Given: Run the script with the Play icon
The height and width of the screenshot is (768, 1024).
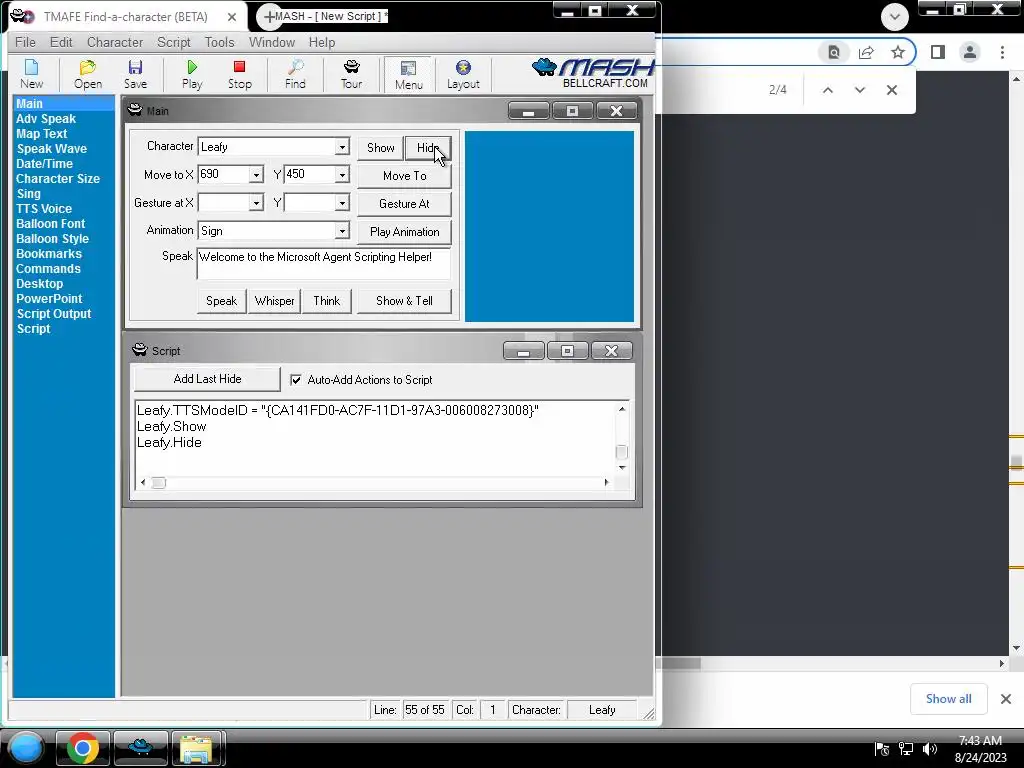Looking at the screenshot, I should coord(192,74).
